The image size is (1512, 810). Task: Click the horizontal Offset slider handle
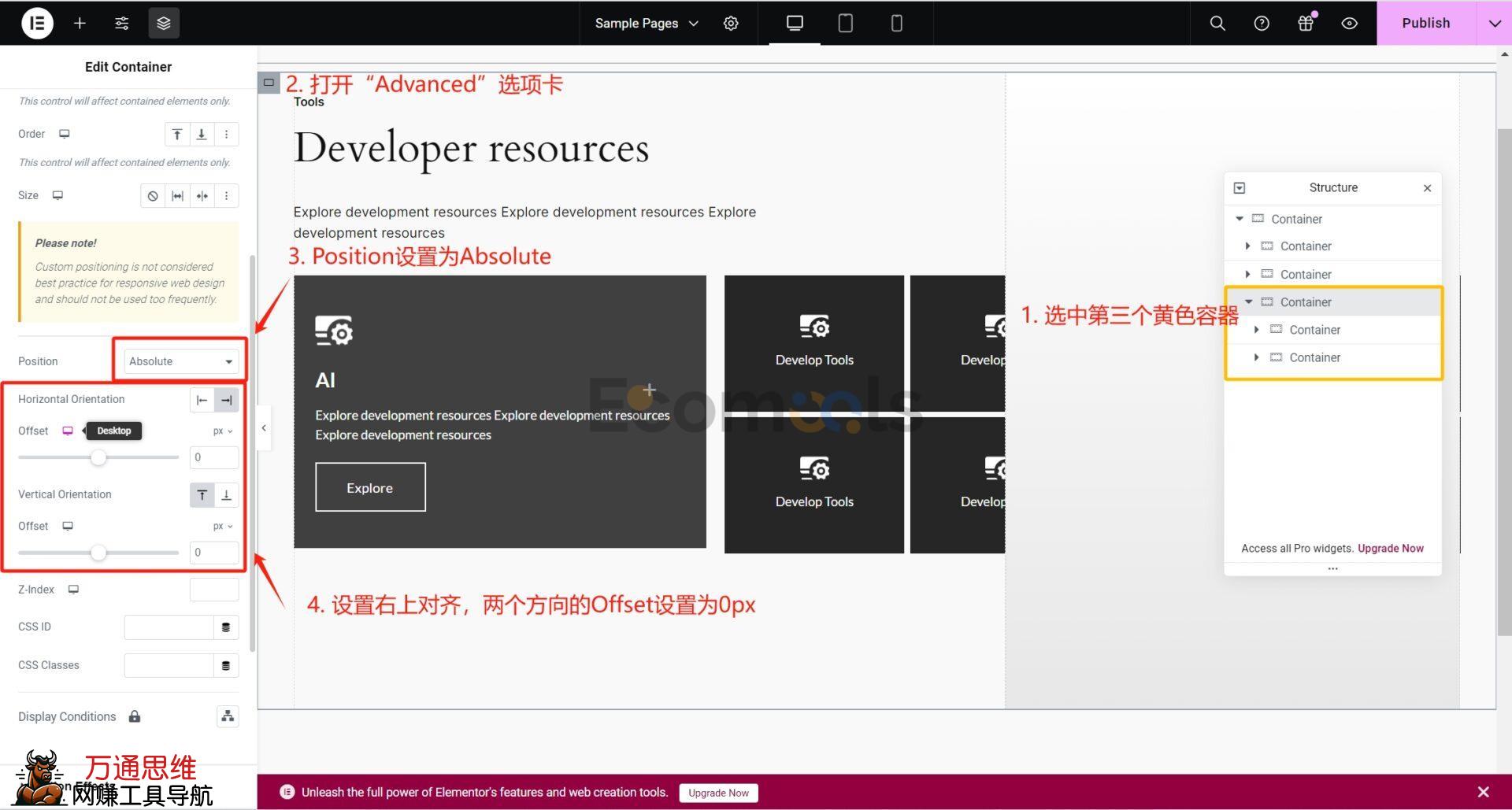coord(98,457)
